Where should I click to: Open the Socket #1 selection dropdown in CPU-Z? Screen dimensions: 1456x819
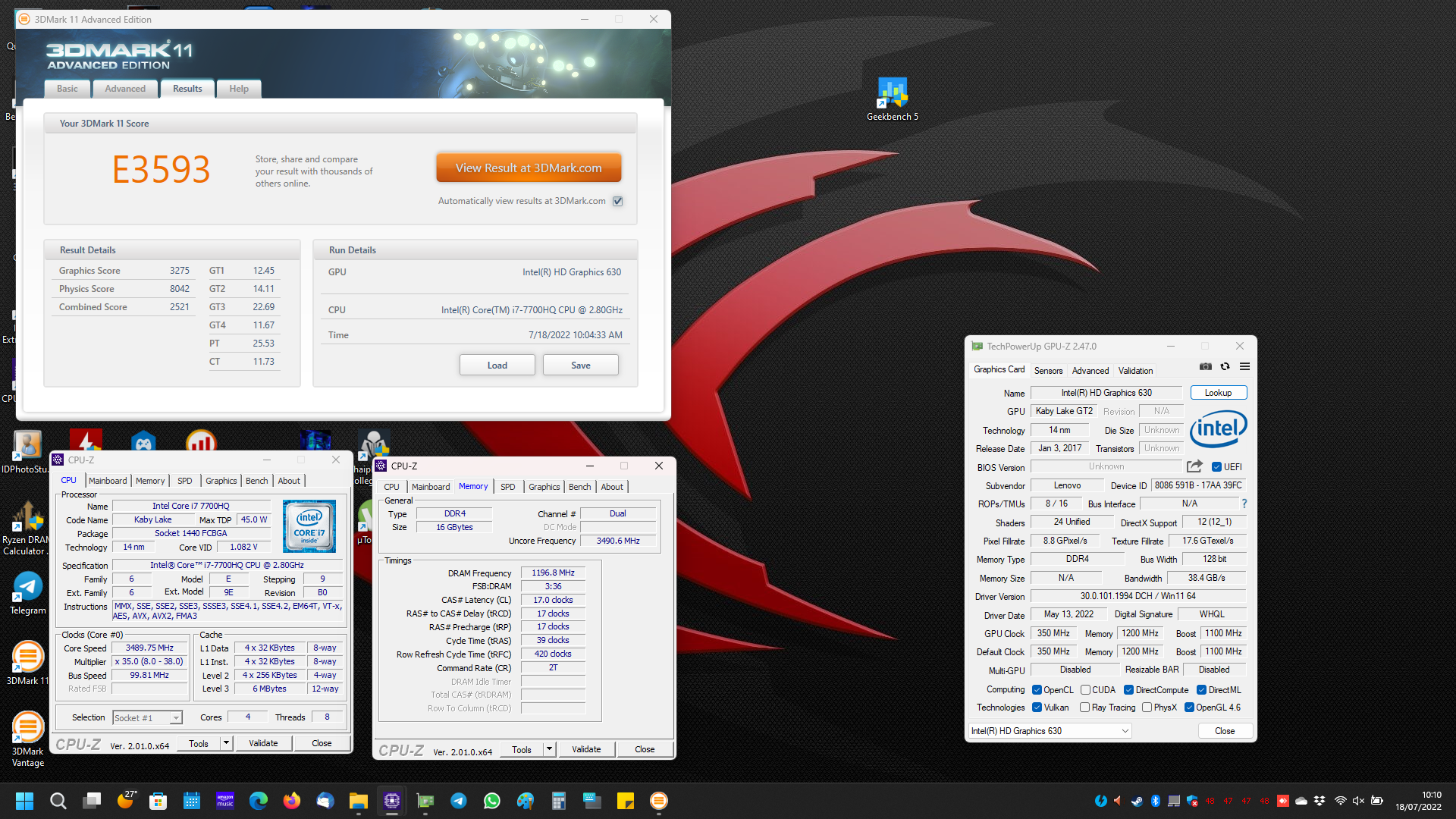(x=148, y=717)
